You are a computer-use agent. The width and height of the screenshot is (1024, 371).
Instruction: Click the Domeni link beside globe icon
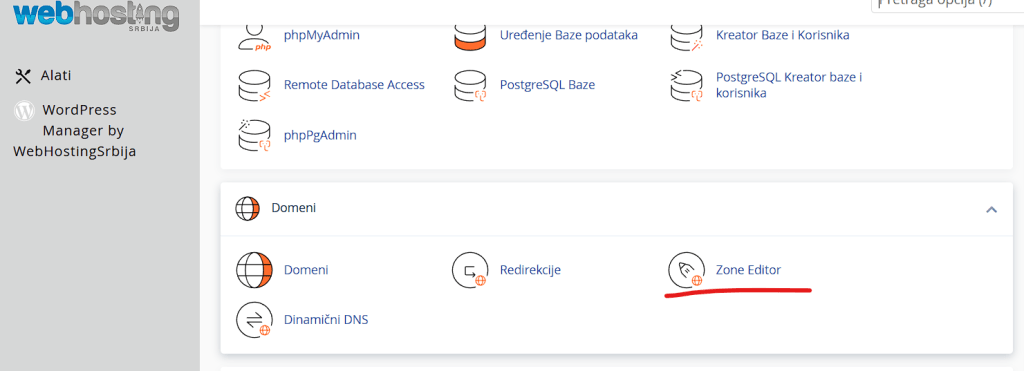point(306,270)
